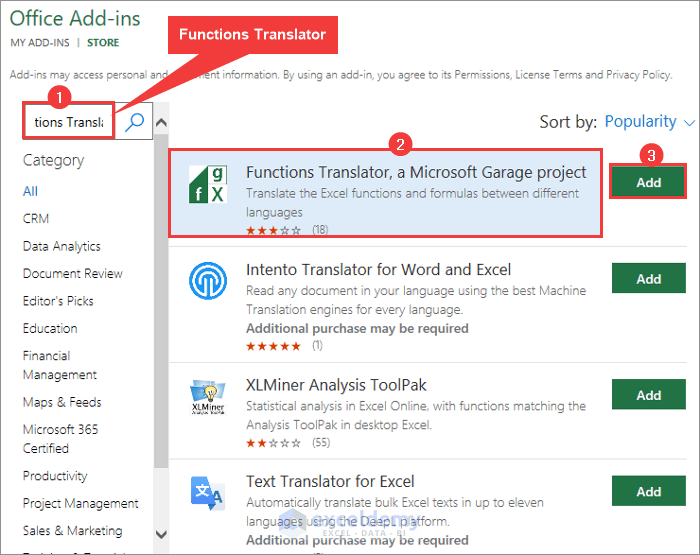Switch to the MY ADD-INS tab
Image resolution: width=700 pixels, height=555 pixels.
pos(39,43)
